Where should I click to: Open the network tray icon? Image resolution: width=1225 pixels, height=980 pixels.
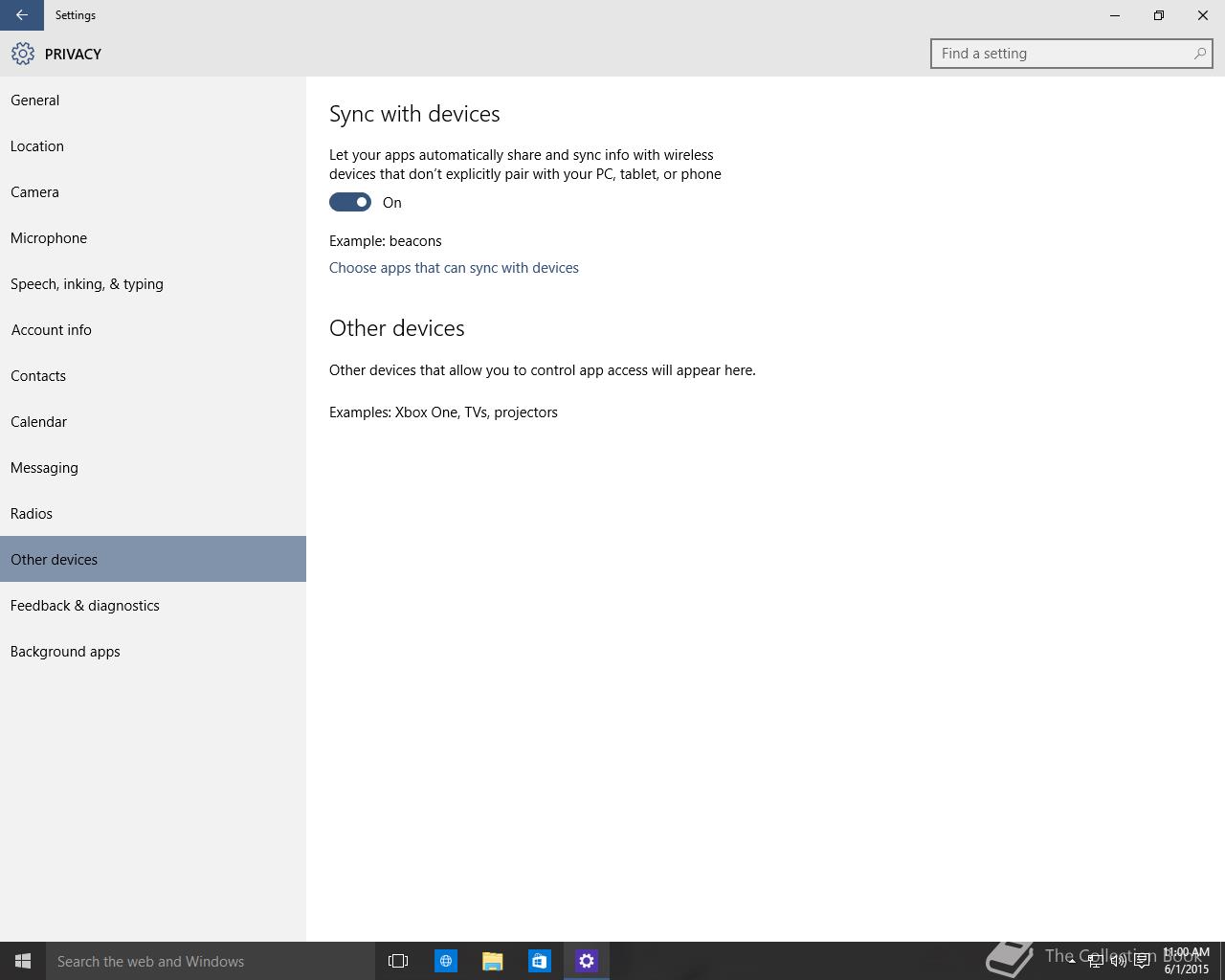(1095, 961)
